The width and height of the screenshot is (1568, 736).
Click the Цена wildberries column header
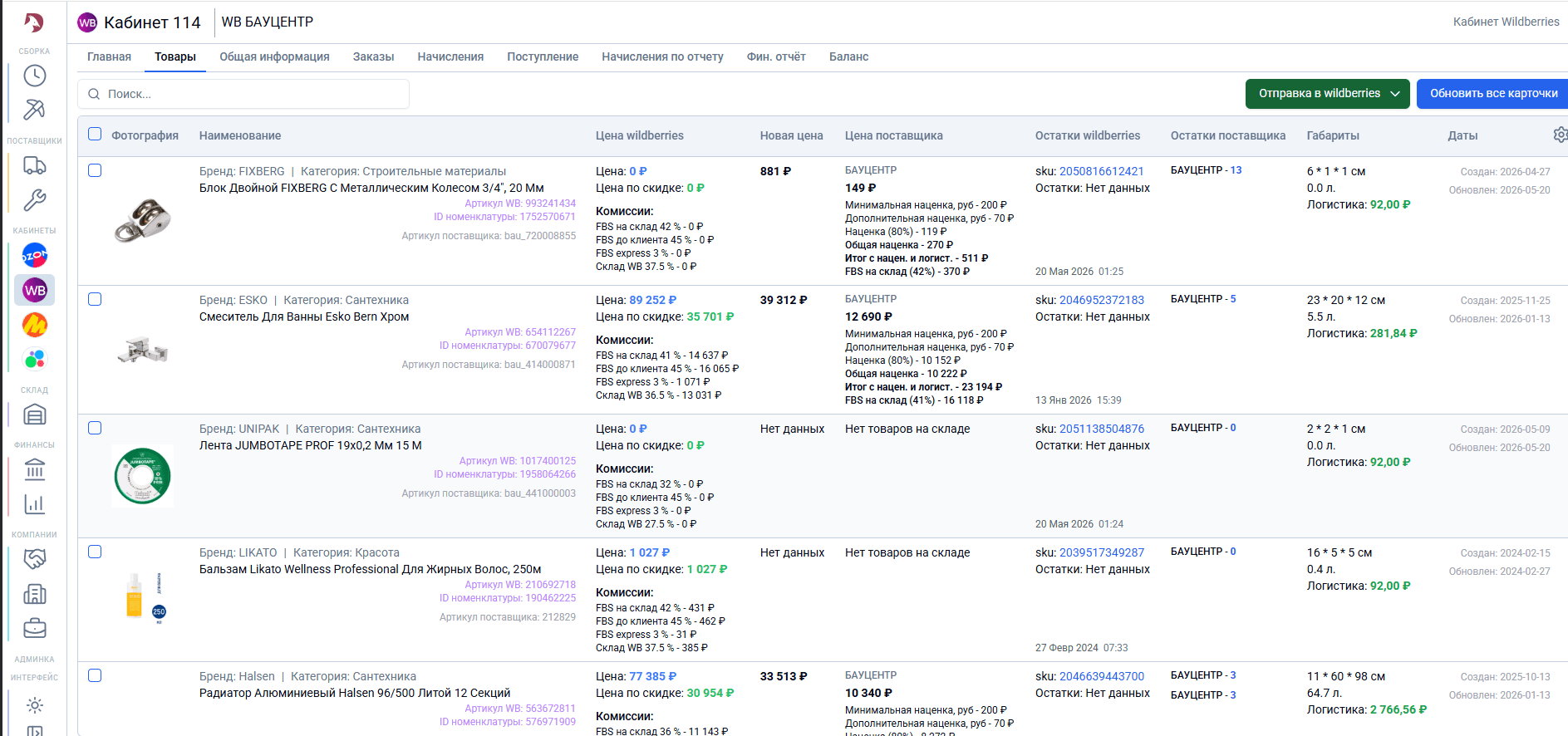pos(639,135)
